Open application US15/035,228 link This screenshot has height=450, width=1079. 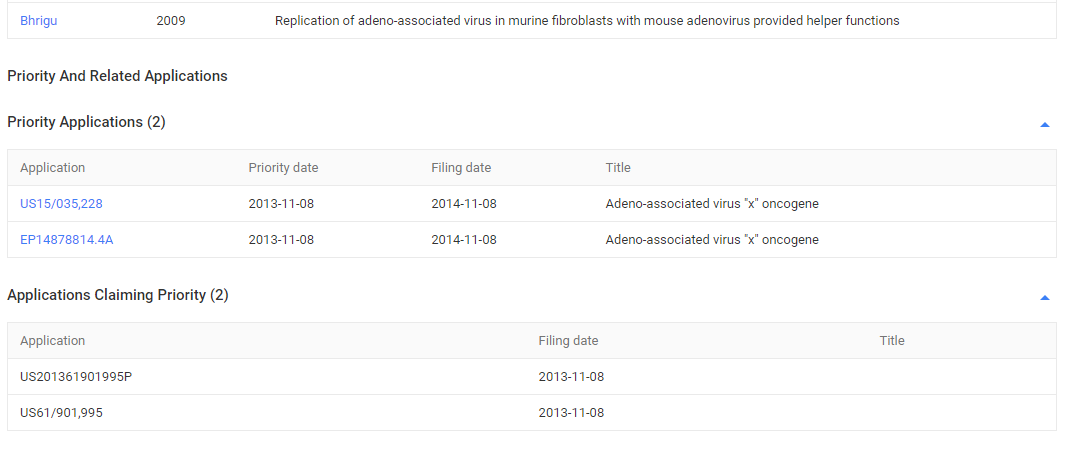coord(61,204)
